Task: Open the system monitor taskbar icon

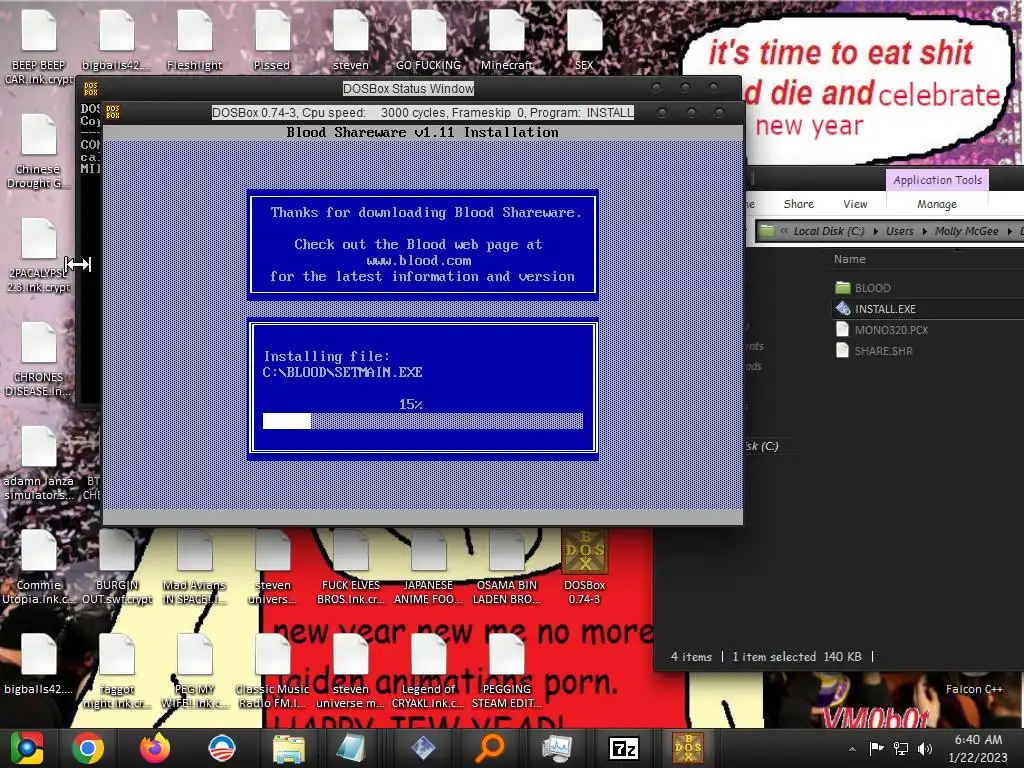Action: coord(556,748)
